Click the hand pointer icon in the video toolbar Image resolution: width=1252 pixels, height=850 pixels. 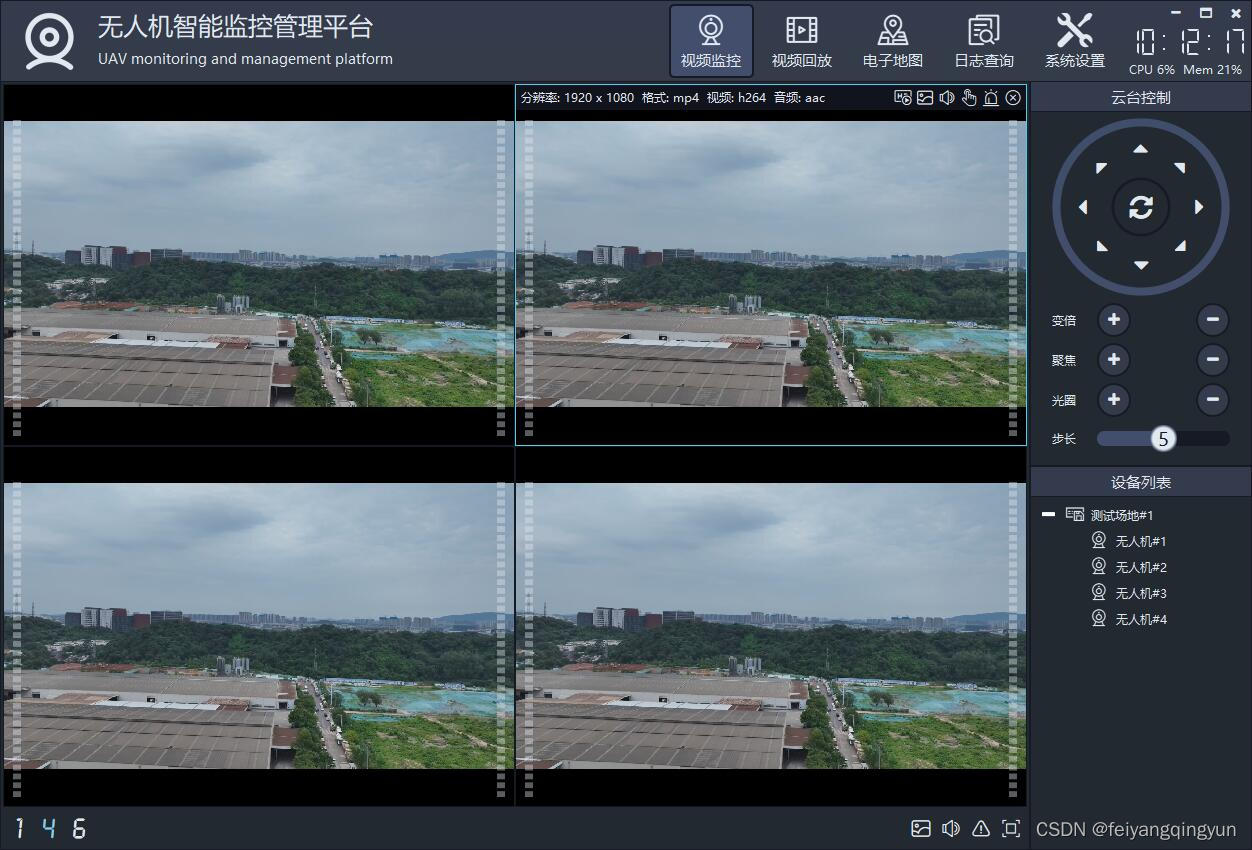tap(969, 97)
